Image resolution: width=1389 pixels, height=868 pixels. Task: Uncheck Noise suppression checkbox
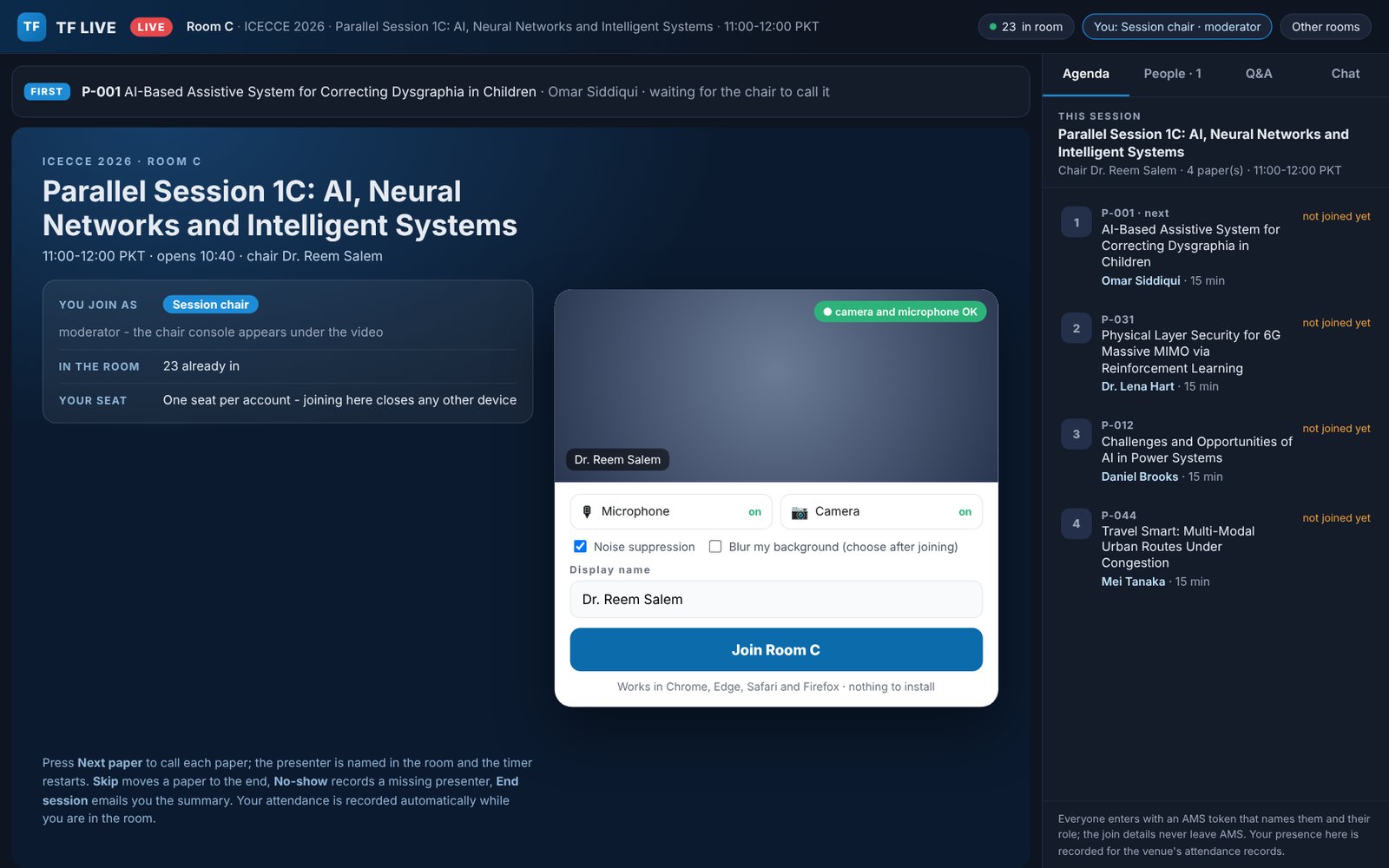click(580, 547)
